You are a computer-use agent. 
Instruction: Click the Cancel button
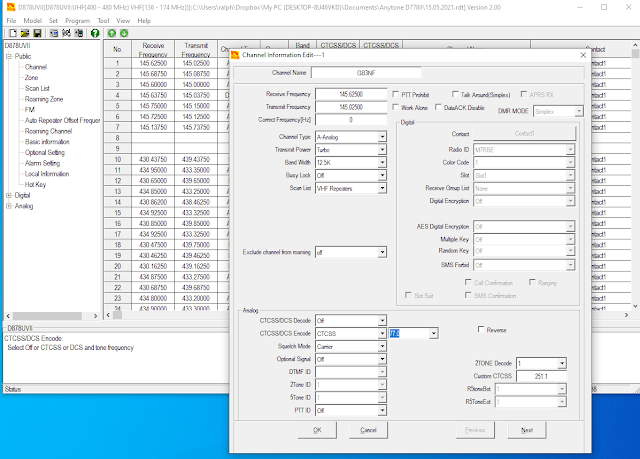[x=368, y=430]
